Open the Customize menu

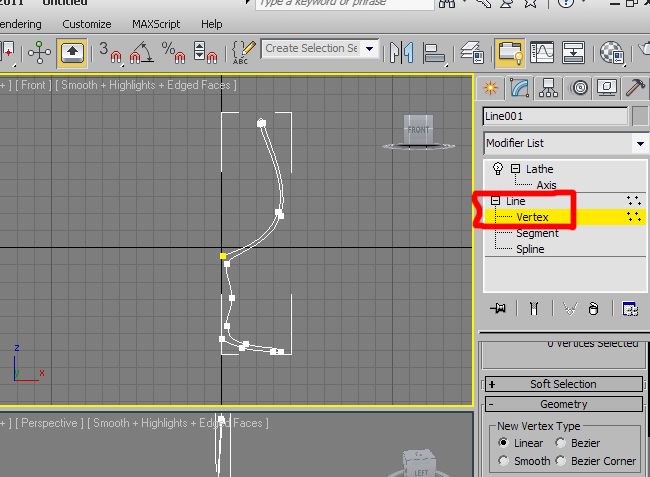coord(87,24)
